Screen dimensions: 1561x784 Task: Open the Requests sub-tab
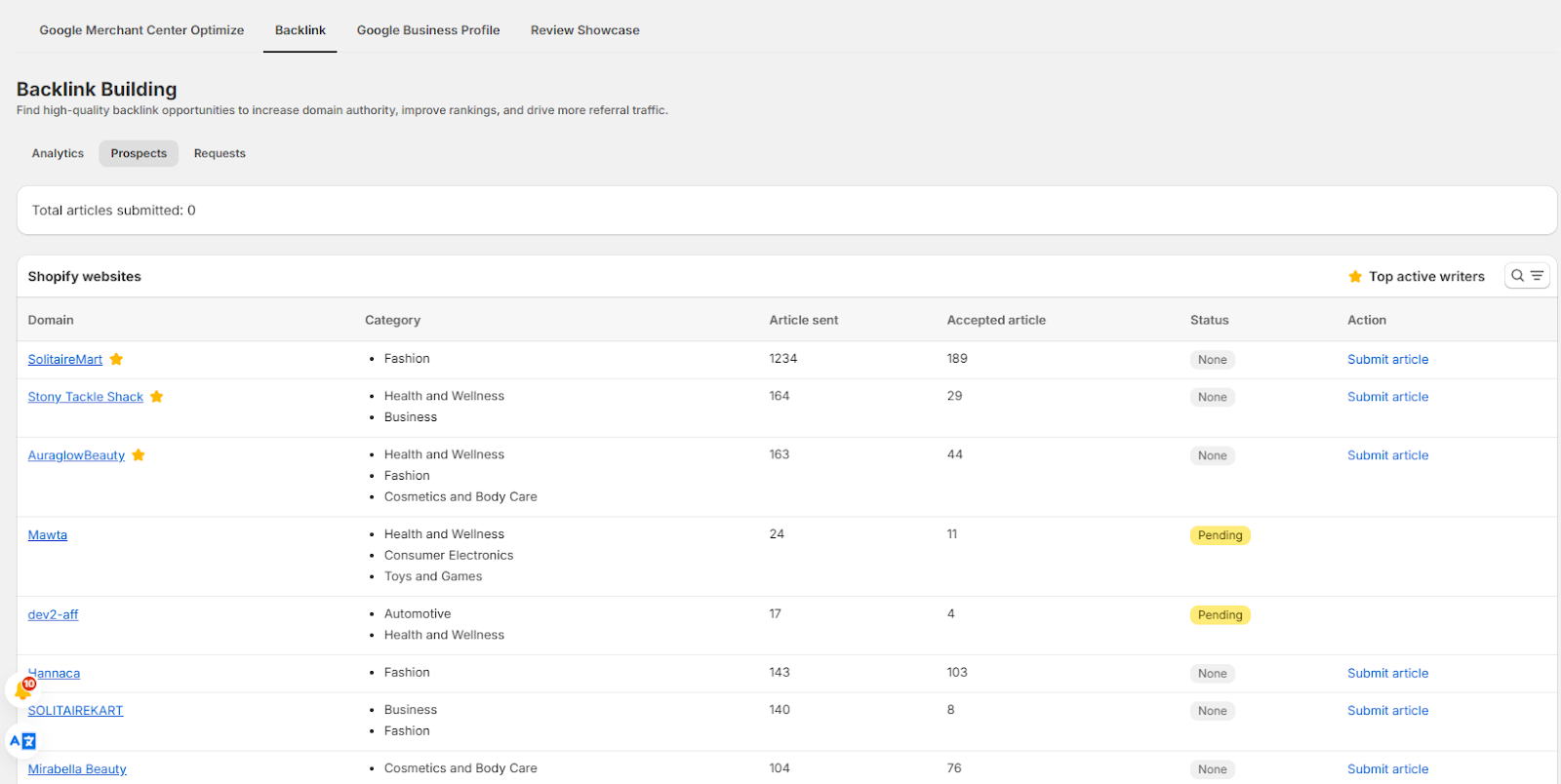[x=220, y=153]
